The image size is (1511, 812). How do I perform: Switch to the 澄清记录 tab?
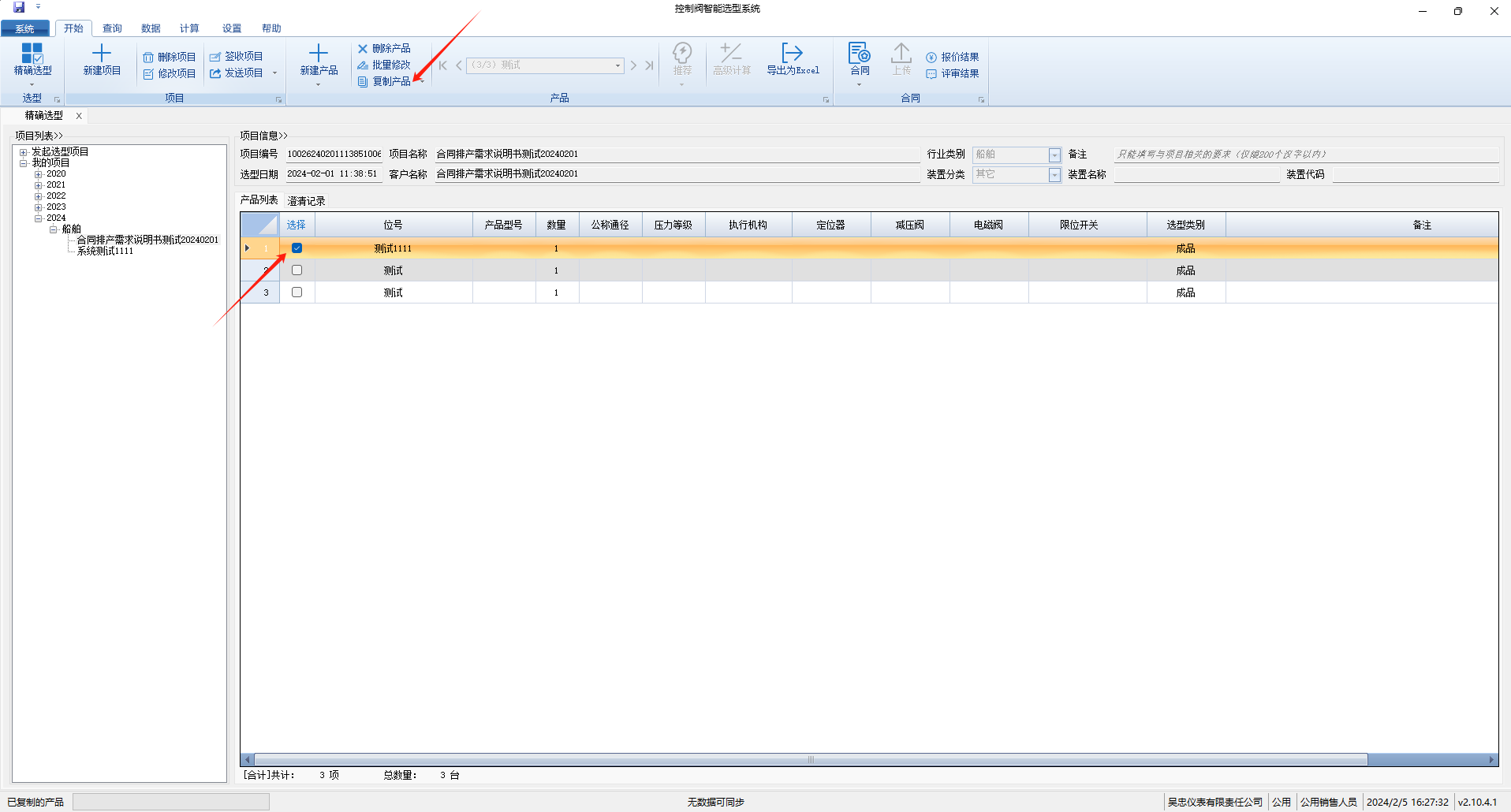[x=307, y=201]
